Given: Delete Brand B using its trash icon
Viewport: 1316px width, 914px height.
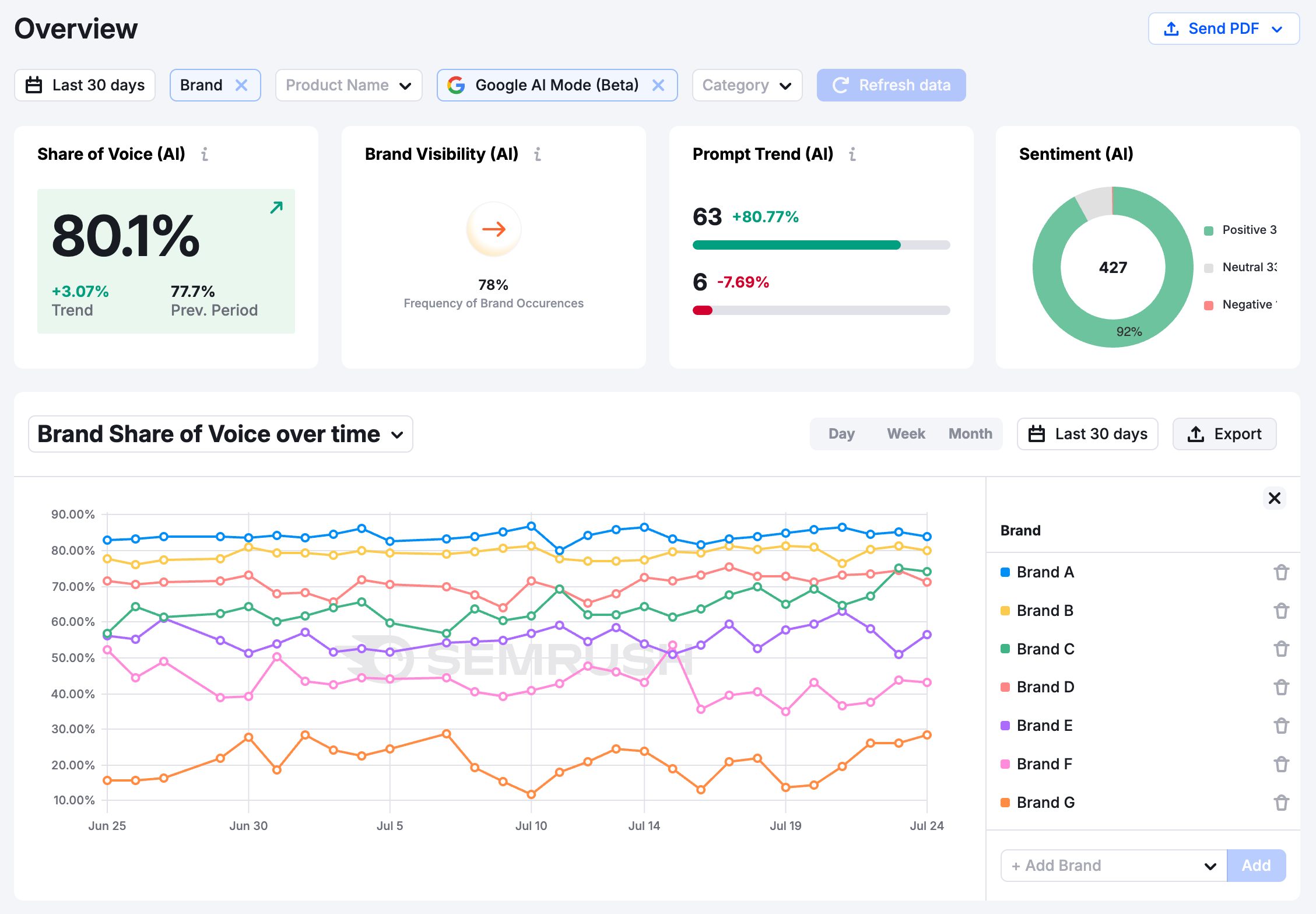Looking at the screenshot, I should (1281, 611).
